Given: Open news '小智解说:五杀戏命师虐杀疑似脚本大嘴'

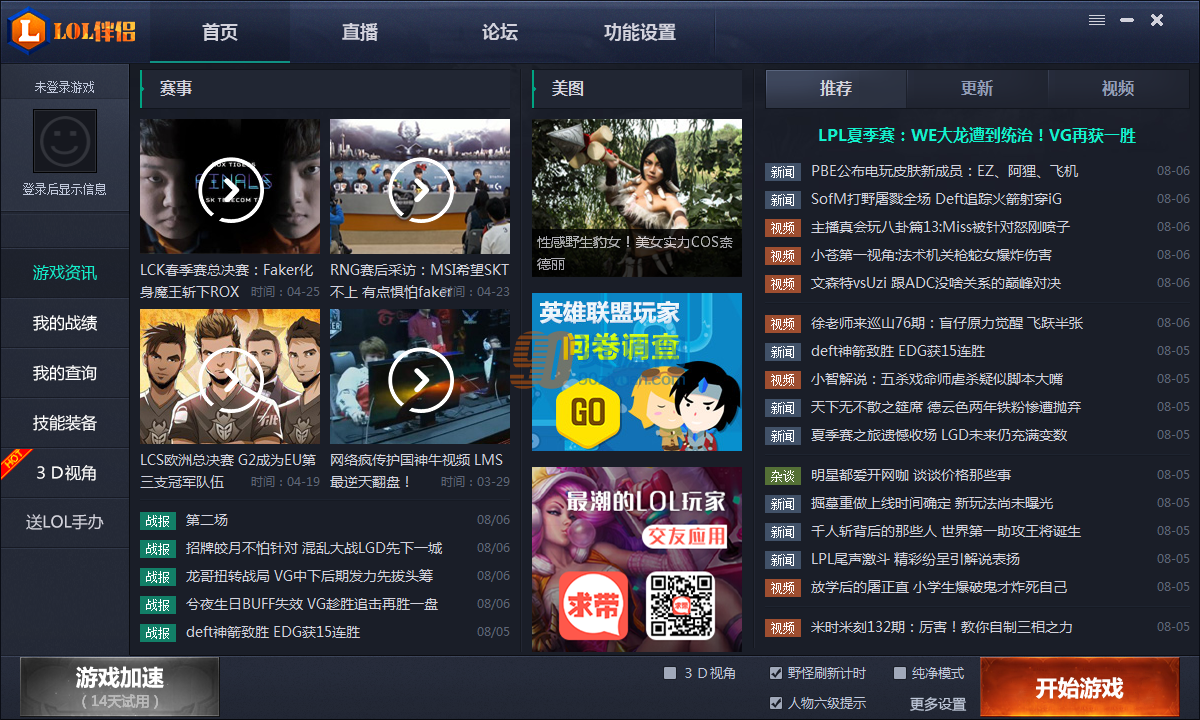Looking at the screenshot, I should [x=937, y=380].
